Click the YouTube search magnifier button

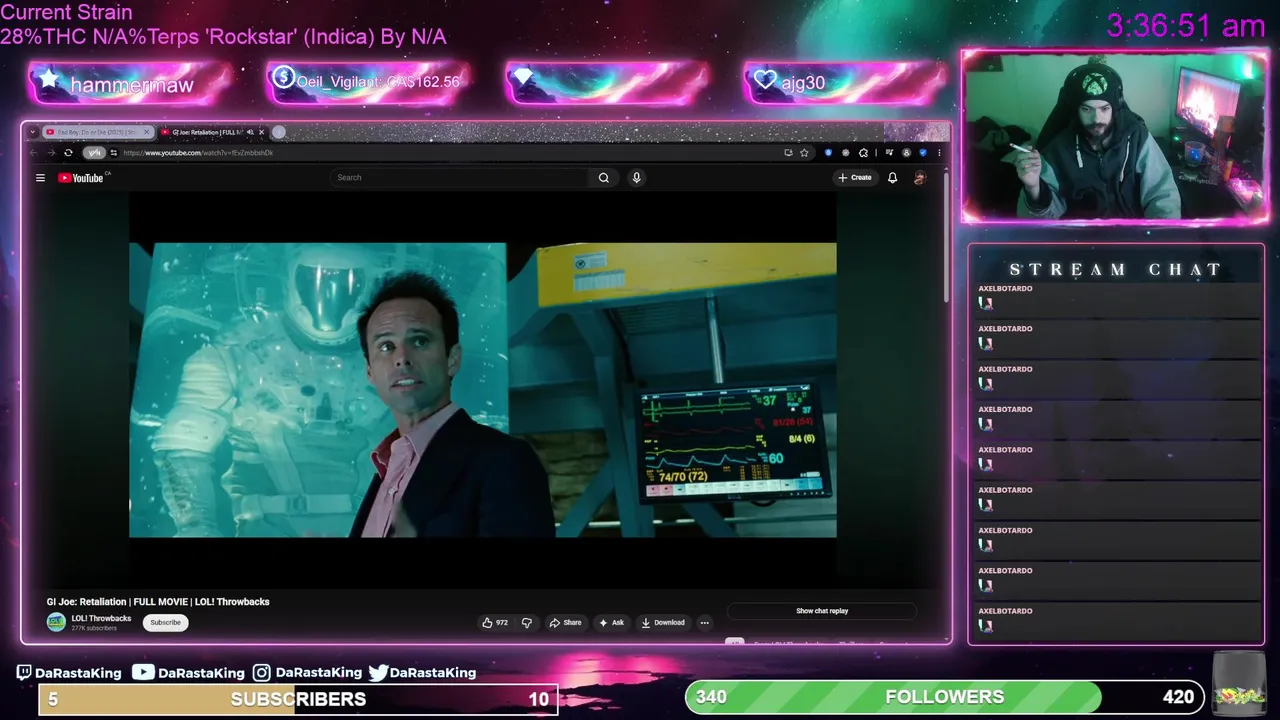pyautogui.click(x=604, y=178)
